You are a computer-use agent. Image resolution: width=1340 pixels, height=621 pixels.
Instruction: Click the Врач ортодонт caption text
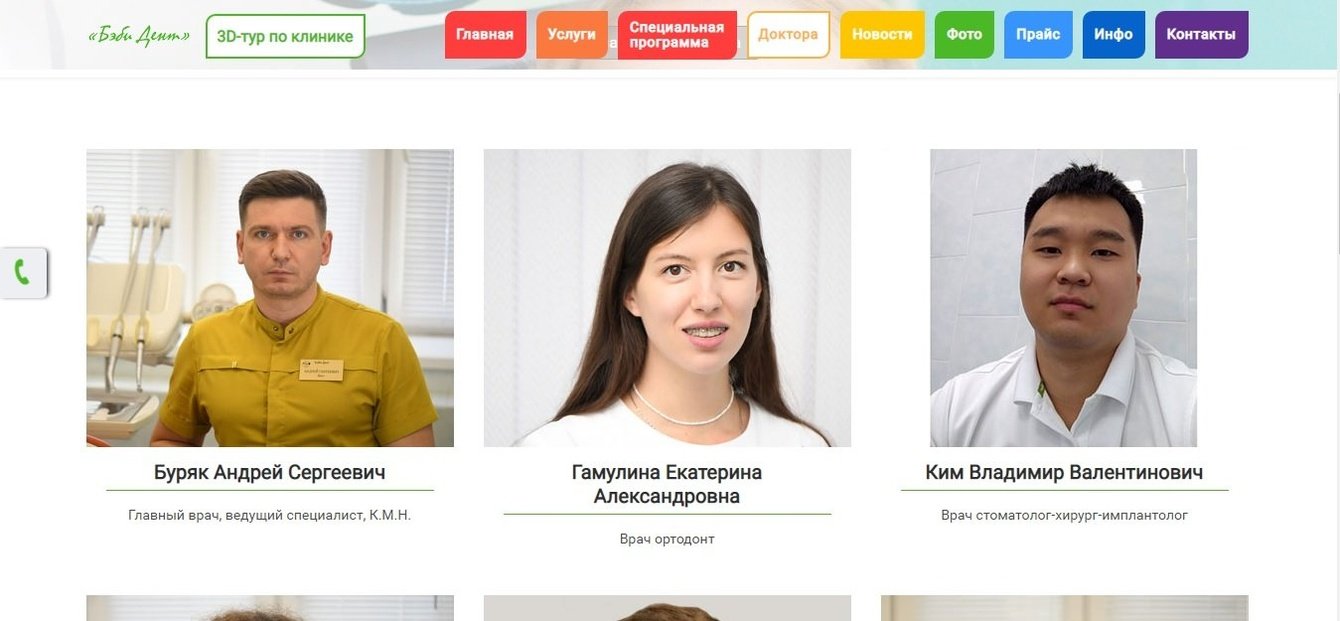(667, 539)
